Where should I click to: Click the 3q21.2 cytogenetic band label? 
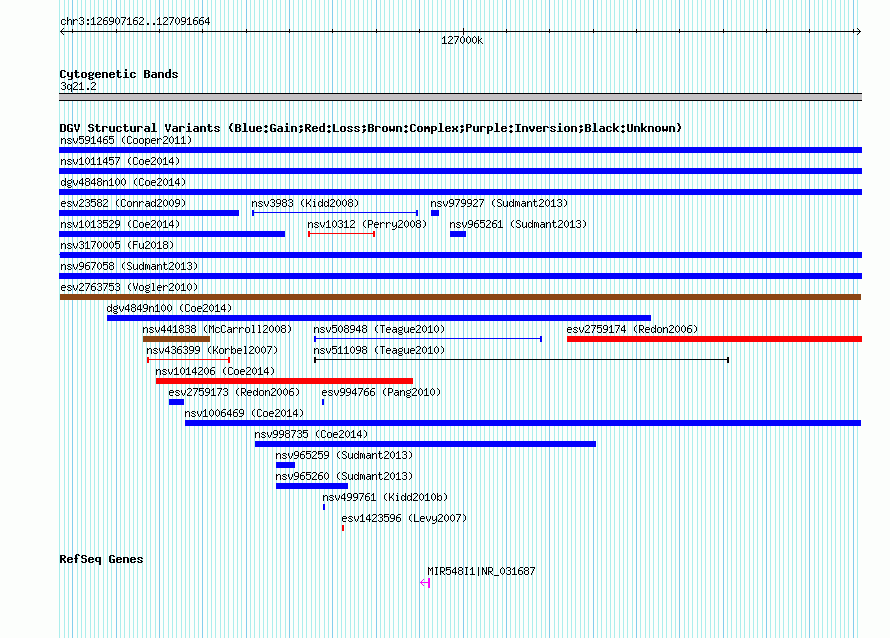tap(78, 86)
